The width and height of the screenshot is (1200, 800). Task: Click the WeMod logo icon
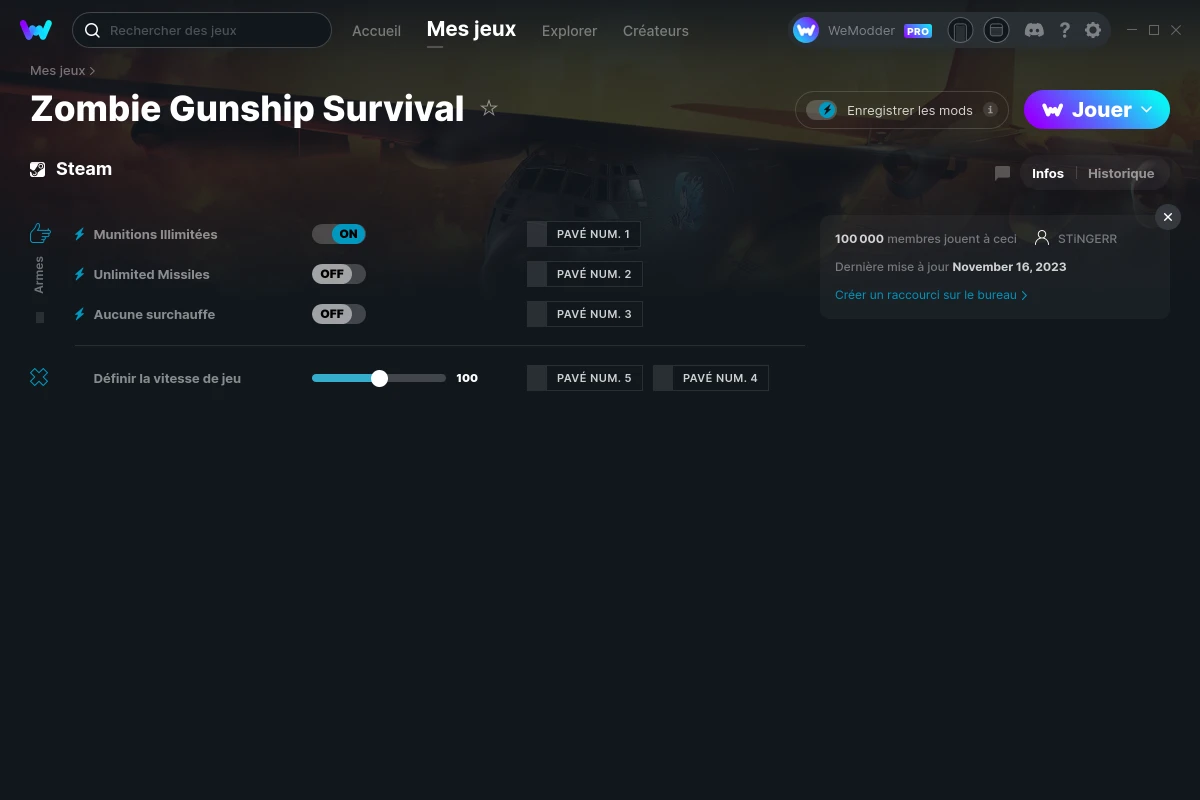(36, 30)
